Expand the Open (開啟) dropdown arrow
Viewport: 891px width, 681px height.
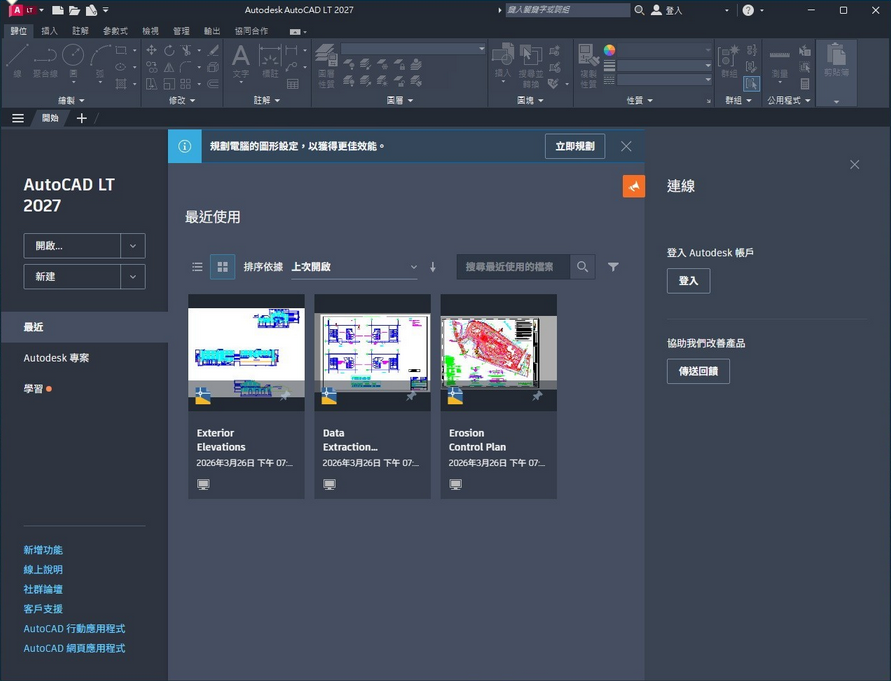tap(133, 246)
